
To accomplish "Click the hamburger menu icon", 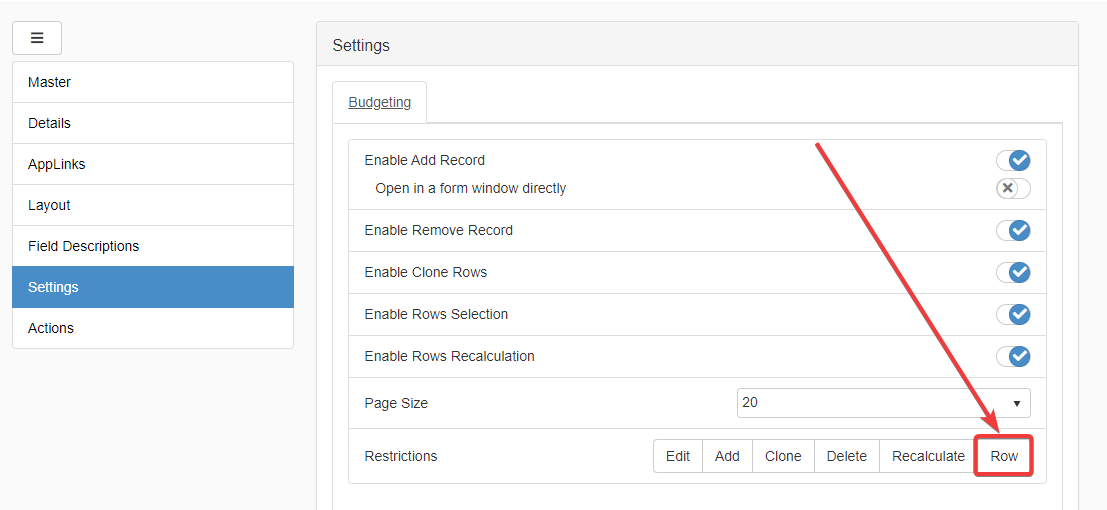I will [x=37, y=38].
